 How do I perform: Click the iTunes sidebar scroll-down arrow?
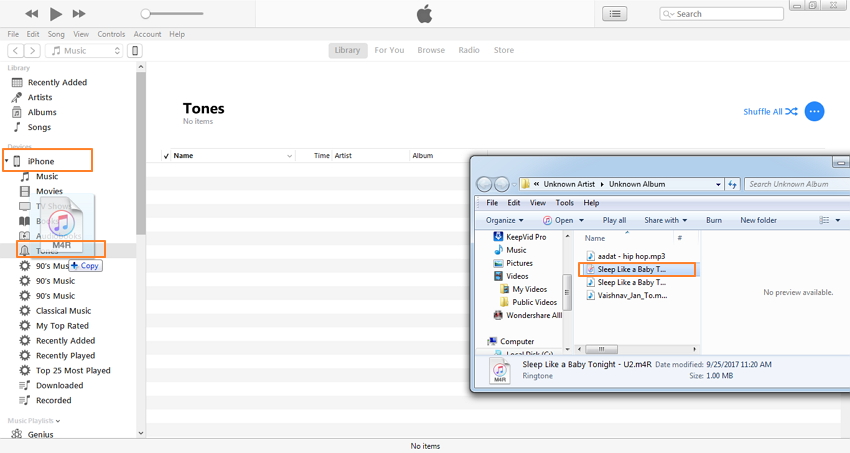[x=141, y=433]
